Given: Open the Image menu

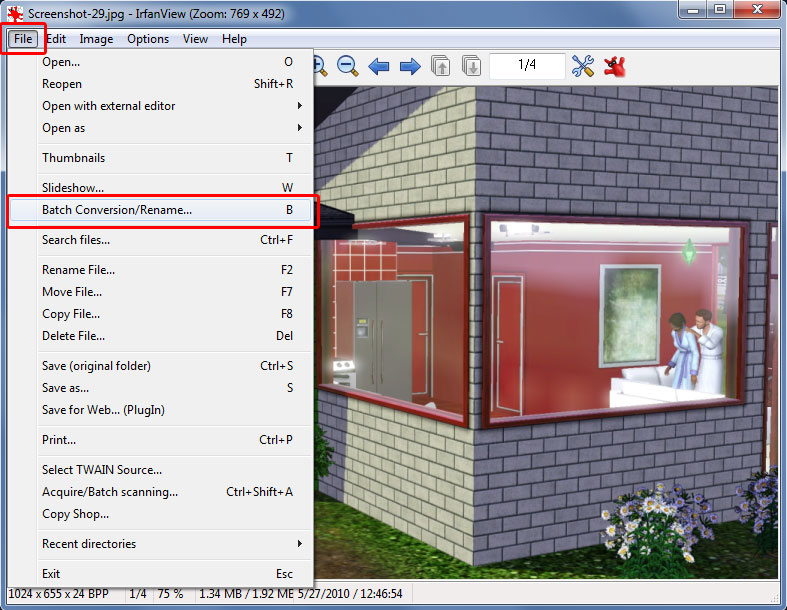Looking at the screenshot, I should 96,39.
